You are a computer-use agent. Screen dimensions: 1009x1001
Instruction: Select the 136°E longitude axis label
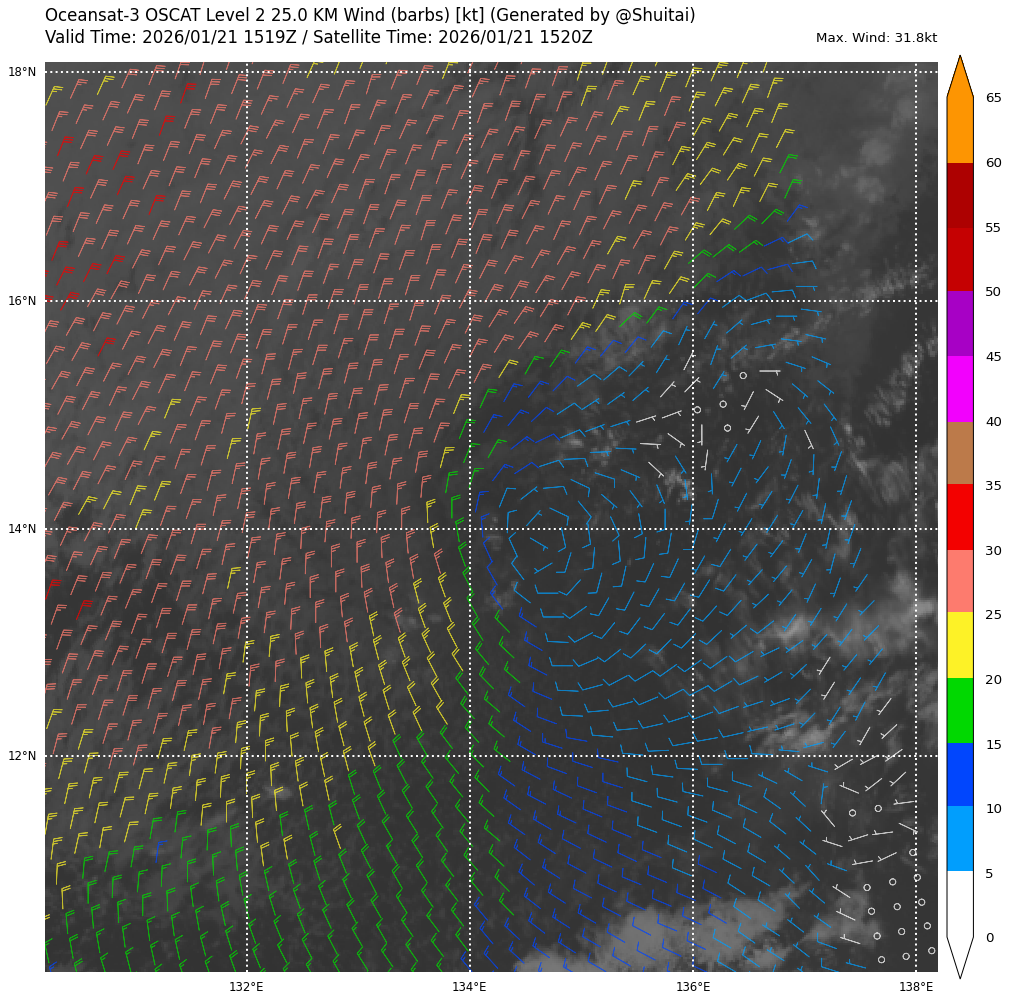pos(692,987)
